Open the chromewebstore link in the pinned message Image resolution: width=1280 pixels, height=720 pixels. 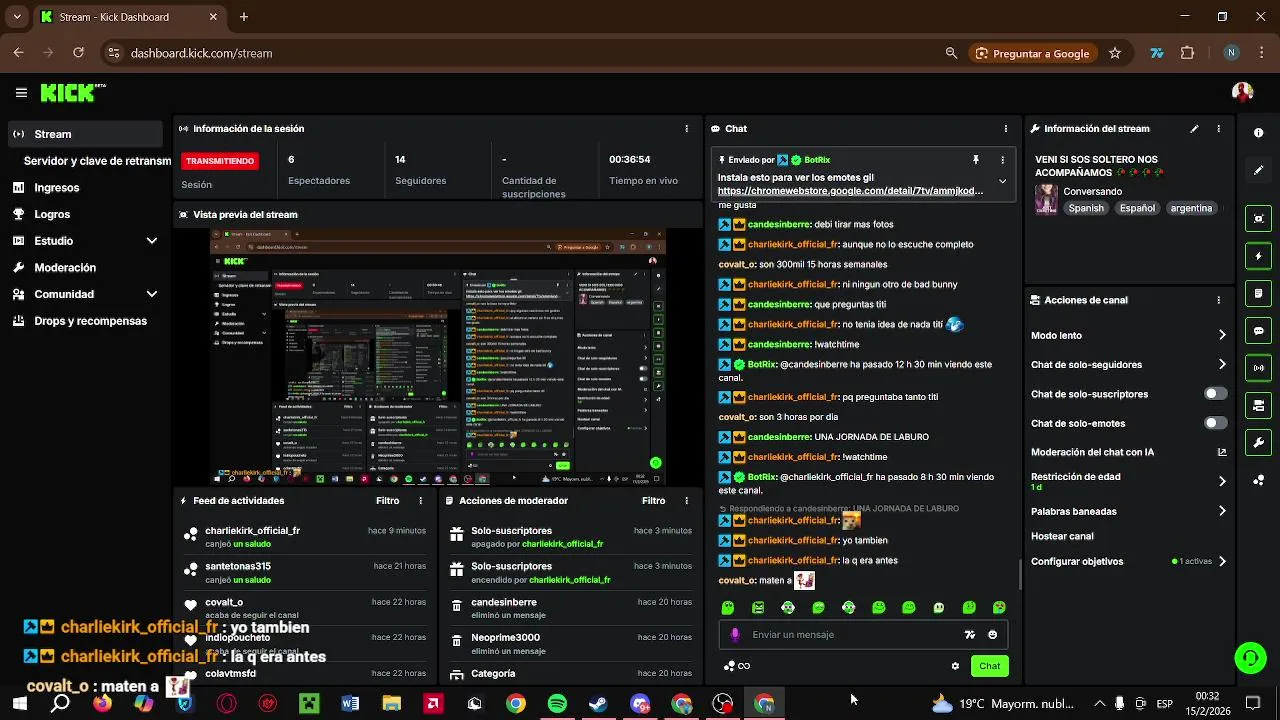pyautogui.click(x=850, y=190)
